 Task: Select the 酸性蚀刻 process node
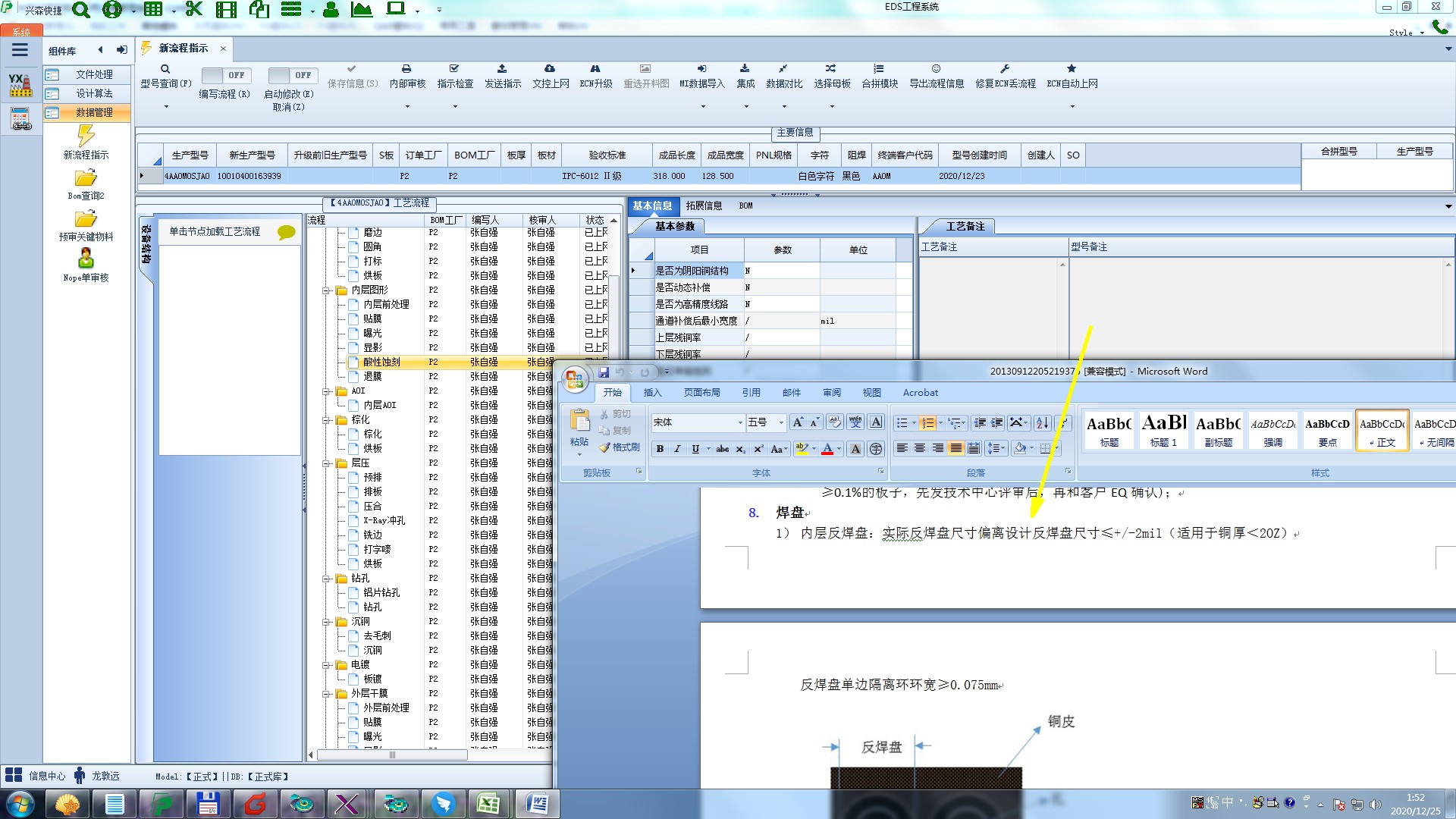(381, 362)
